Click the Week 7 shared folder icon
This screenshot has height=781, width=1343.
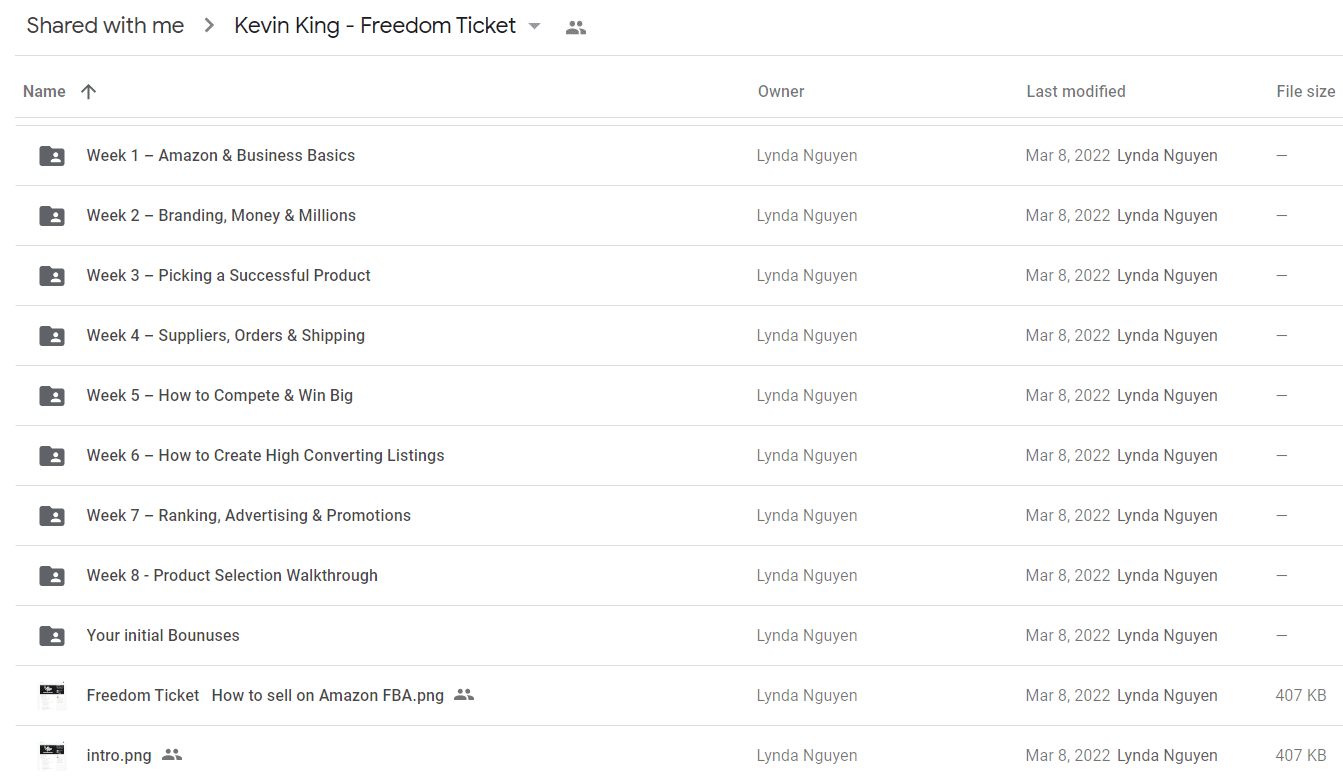tap(52, 516)
